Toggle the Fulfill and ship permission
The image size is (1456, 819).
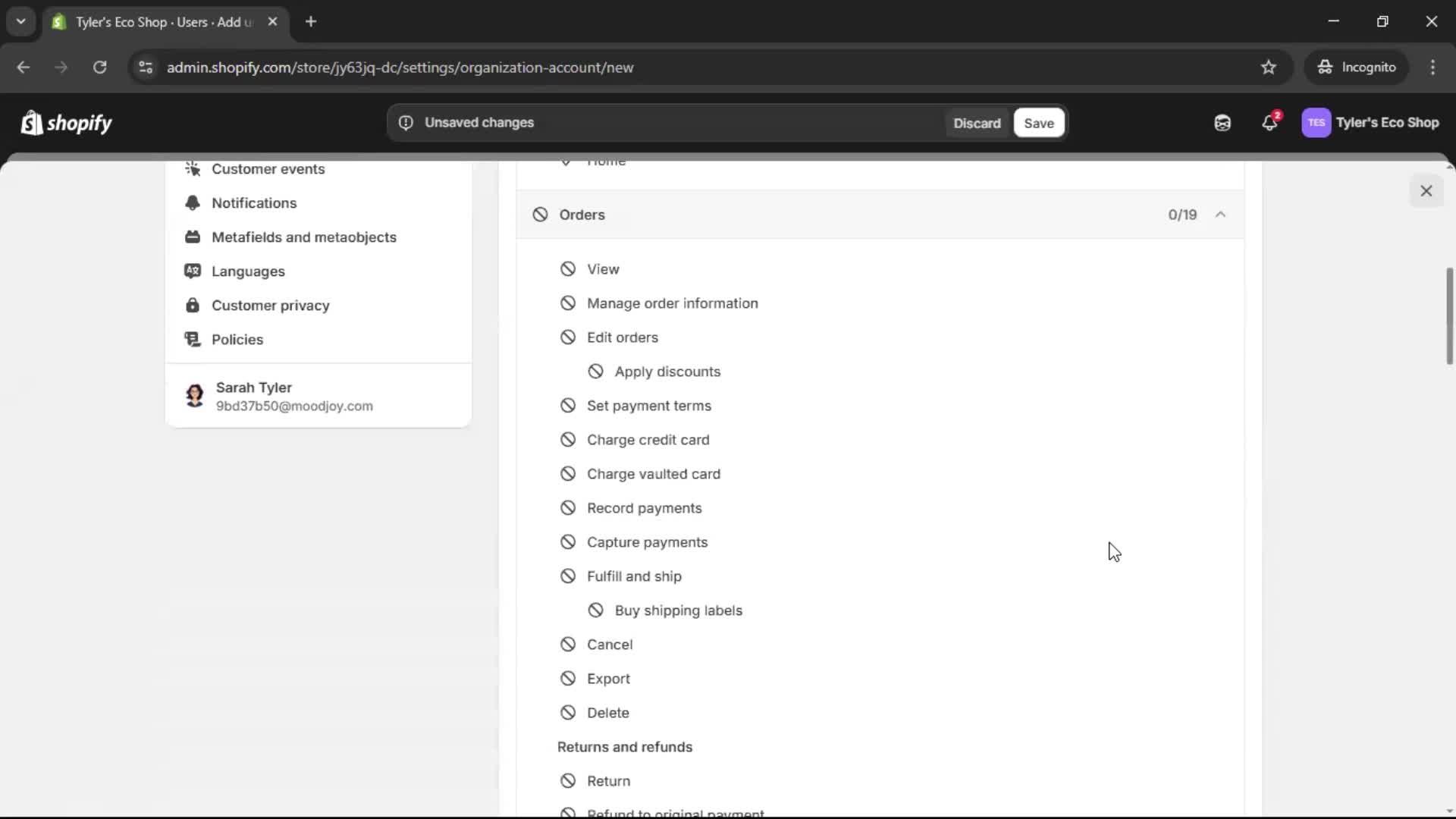[x=569, y=576]
